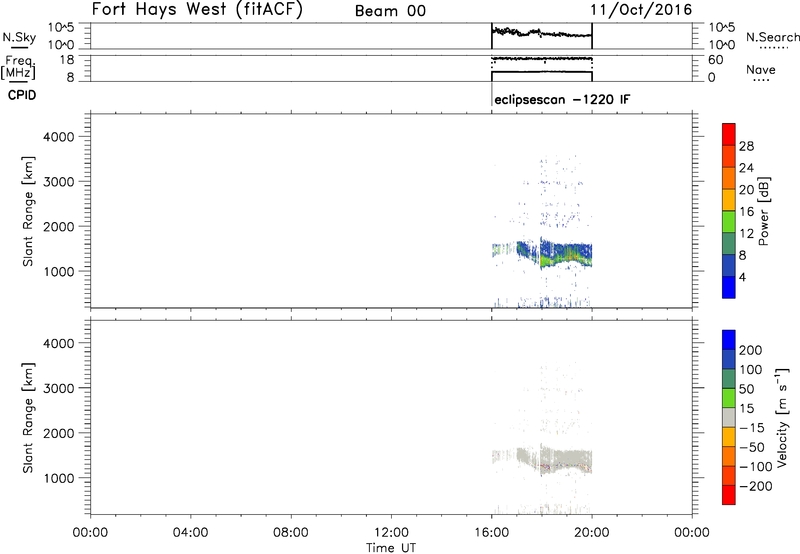Click the Velocity [m s⁻¹] axis title
The height and width of the screenshot is (554, 800).
coord(782,417)
